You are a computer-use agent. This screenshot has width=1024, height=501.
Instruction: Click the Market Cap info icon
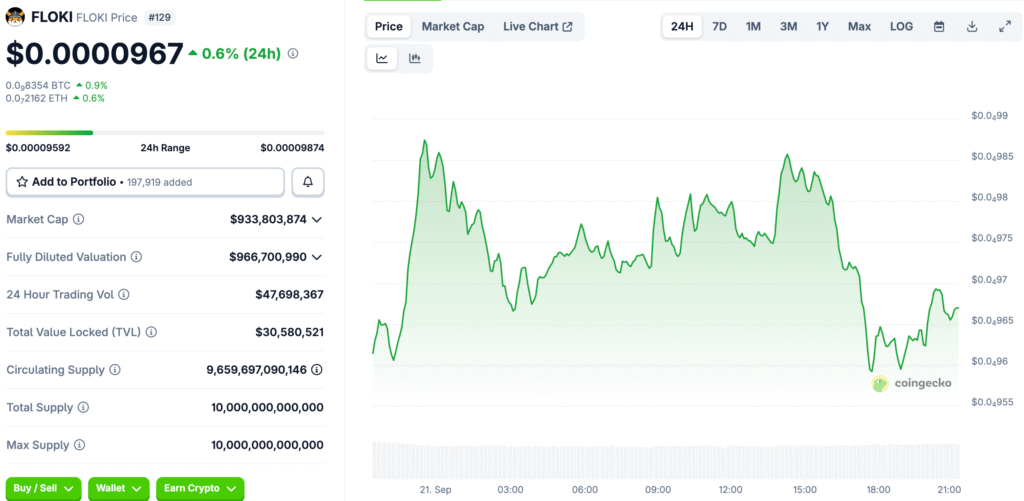[x=79, y=219]
